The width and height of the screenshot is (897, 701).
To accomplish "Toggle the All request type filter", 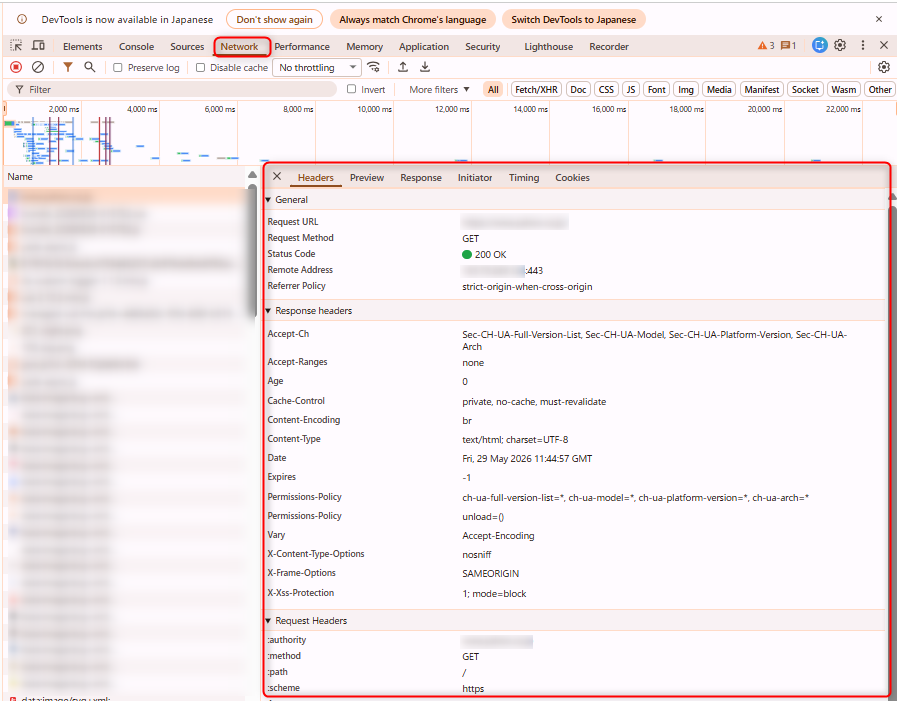I will tap(493, 89).
